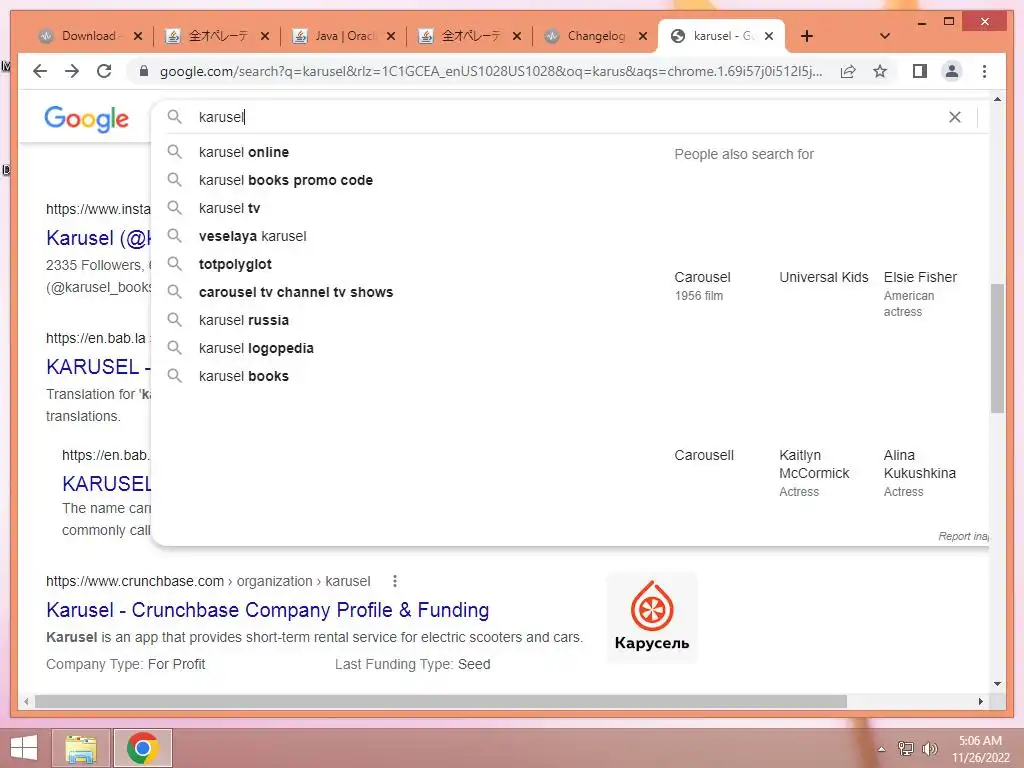The width and height of the screenshot is (1024, 768).
Task: Open a new tab
Action: click(807, 36)
